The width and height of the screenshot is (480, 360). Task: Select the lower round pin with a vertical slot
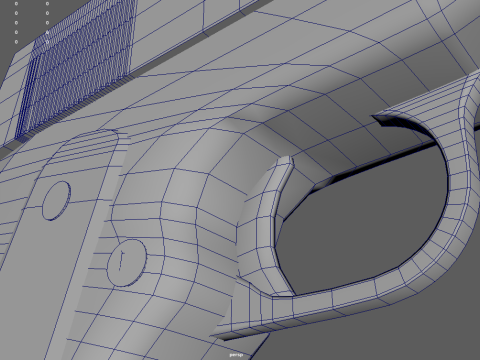click(x=127, y=263)
